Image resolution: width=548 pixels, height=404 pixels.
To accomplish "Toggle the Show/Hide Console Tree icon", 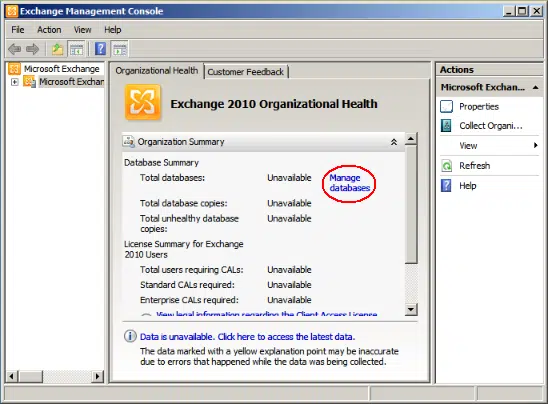I will tap(77, 49).
